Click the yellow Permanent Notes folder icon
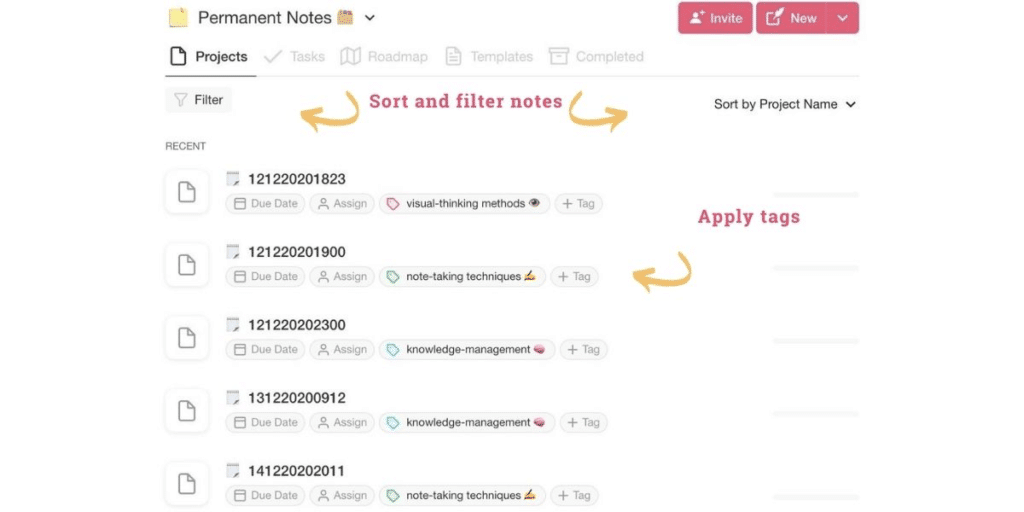 [x=178, y=17]
